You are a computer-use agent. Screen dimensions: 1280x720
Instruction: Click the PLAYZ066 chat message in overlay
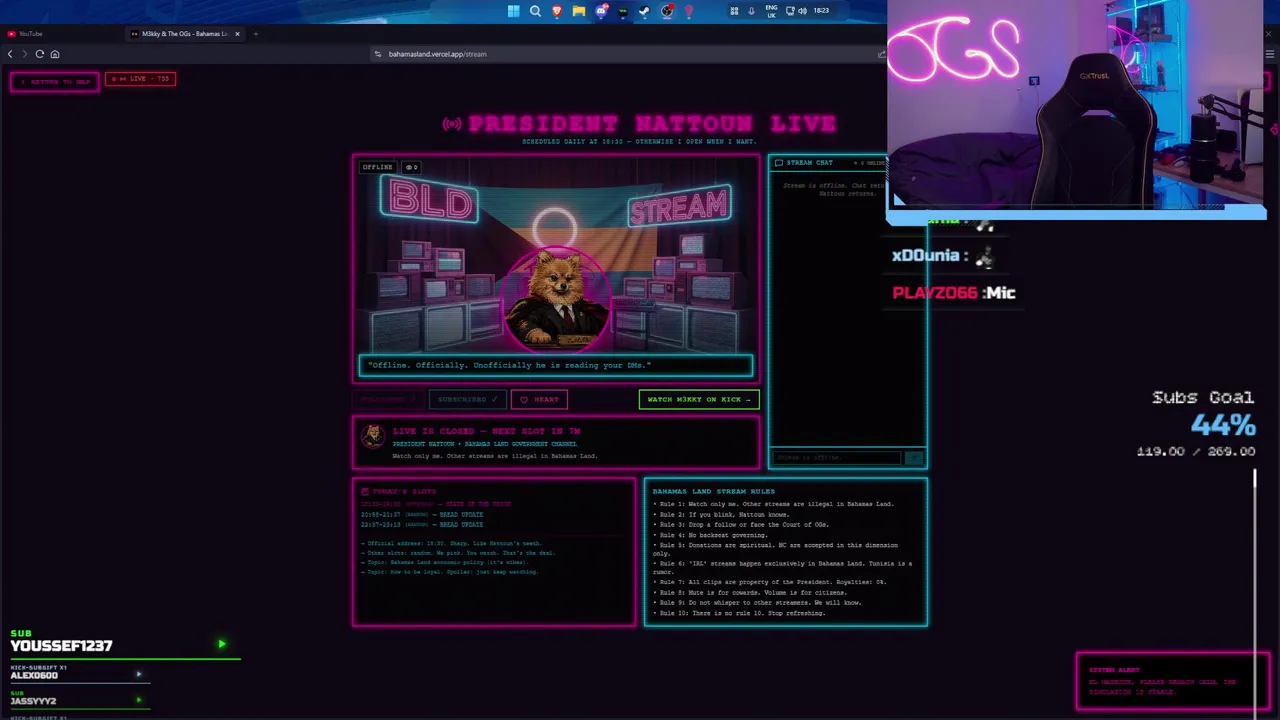point(953,293)
